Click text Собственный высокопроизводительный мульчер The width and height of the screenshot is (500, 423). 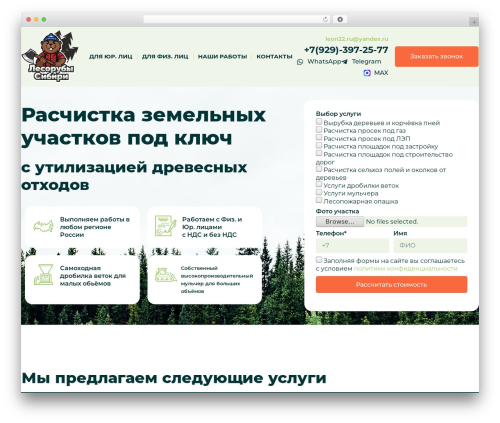pos(217,280)
